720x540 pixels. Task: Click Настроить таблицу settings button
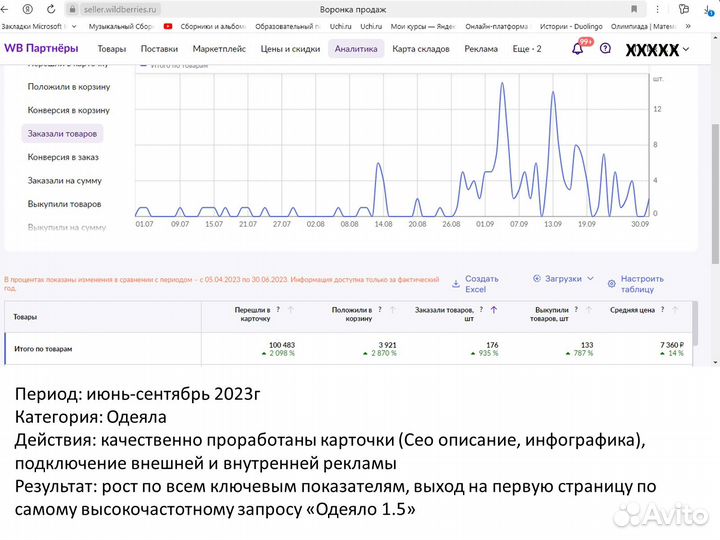(x=636, y=284)
